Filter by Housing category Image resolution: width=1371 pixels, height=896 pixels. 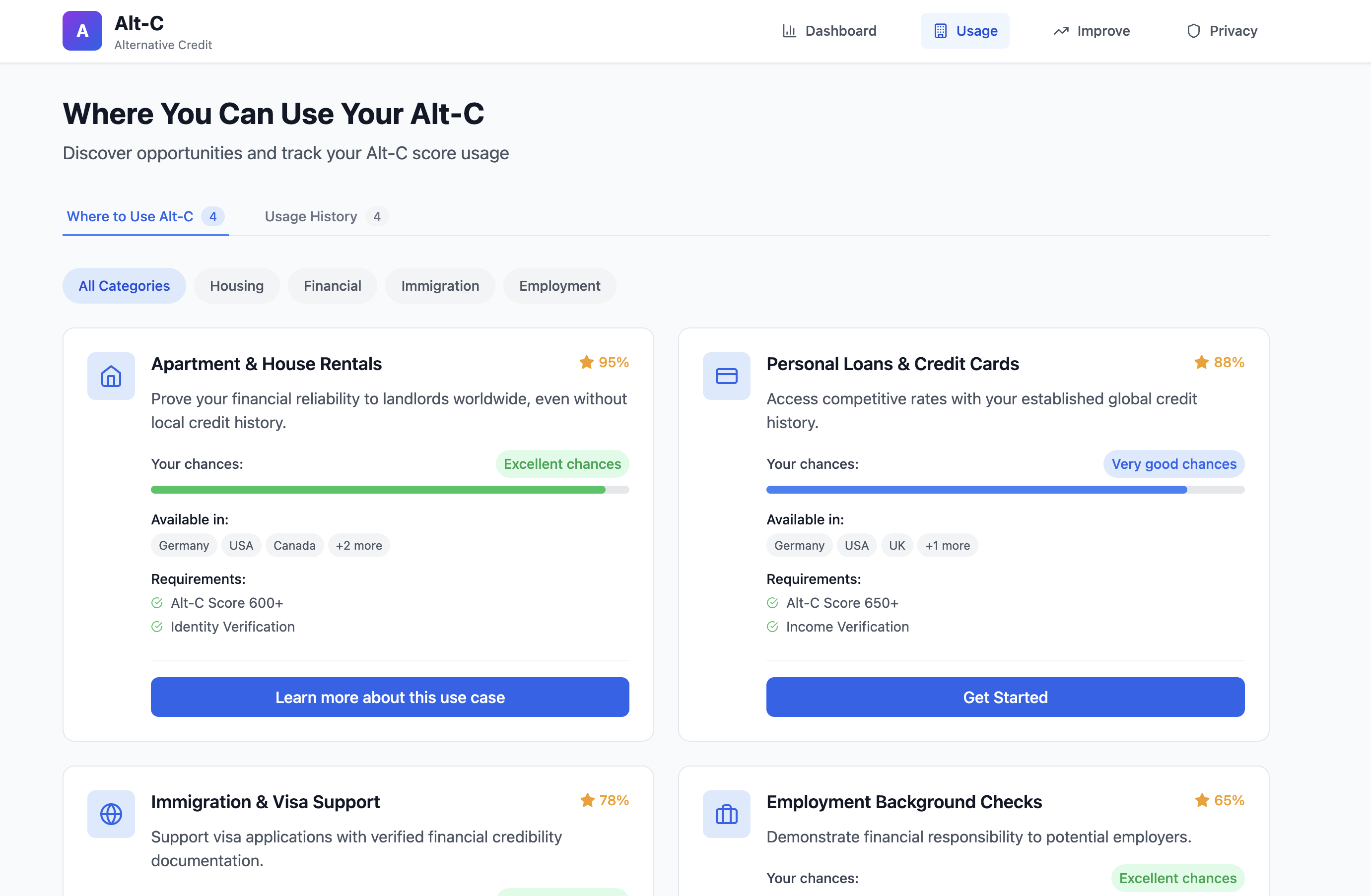[x=236, y=286]
